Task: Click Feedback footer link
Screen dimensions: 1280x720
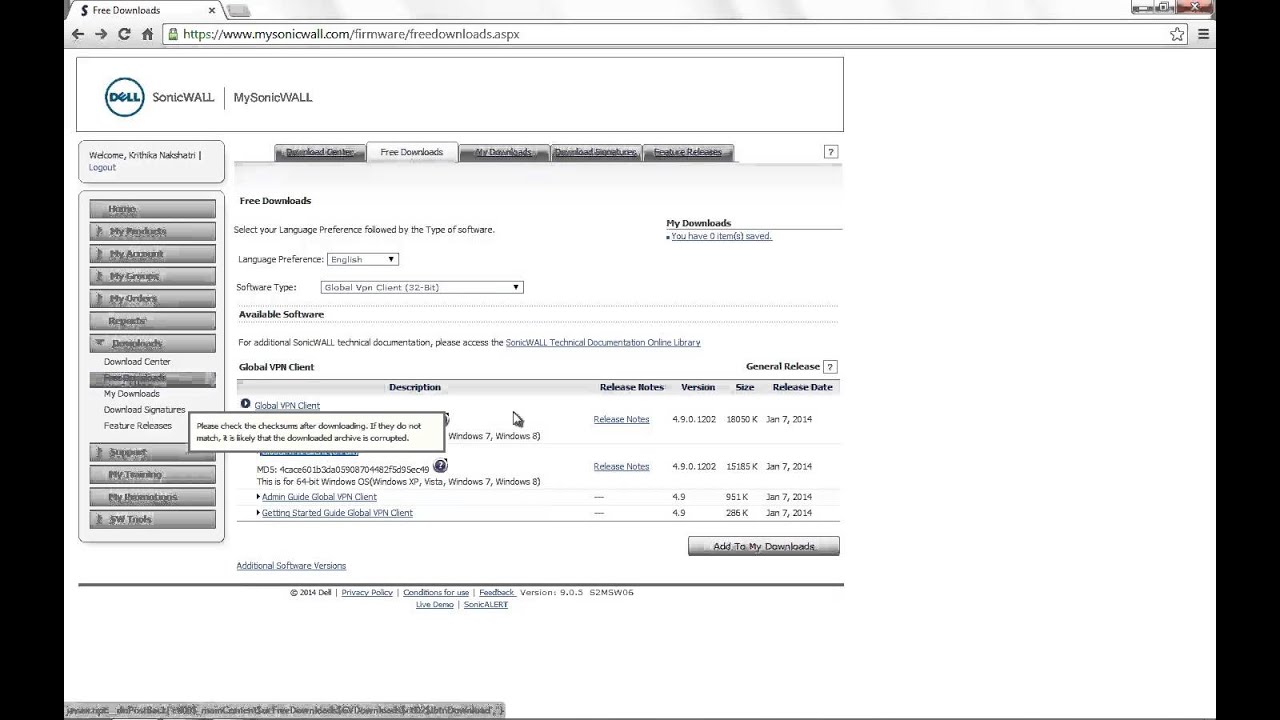Action: click(496, 592)
